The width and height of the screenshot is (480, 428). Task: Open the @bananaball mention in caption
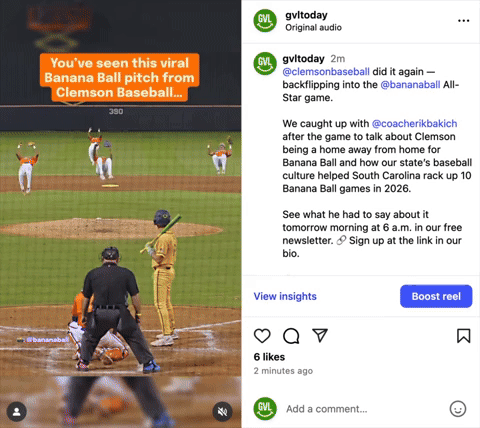(410, 85)
